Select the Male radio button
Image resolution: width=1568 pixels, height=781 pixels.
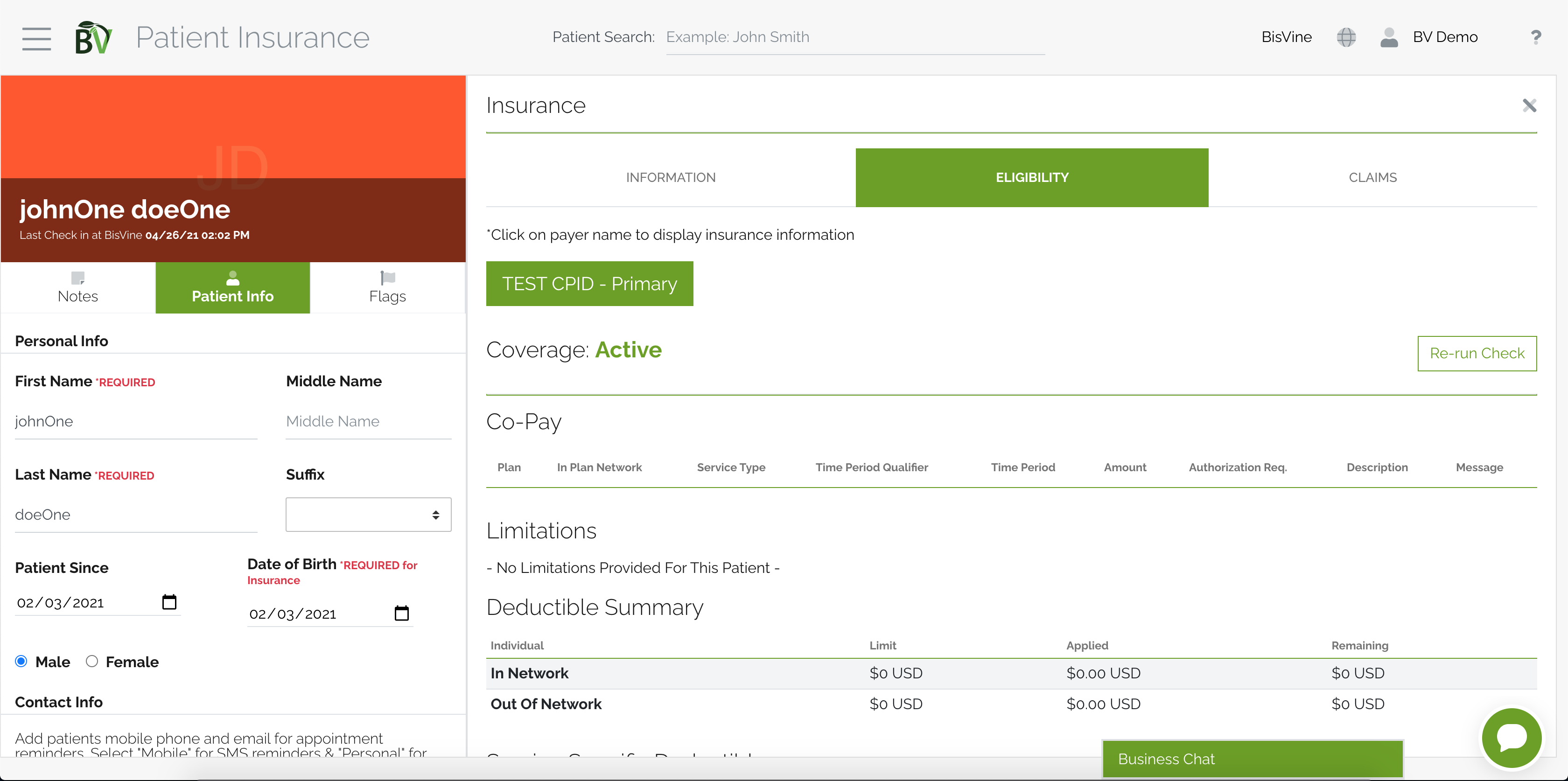(21, 661)
